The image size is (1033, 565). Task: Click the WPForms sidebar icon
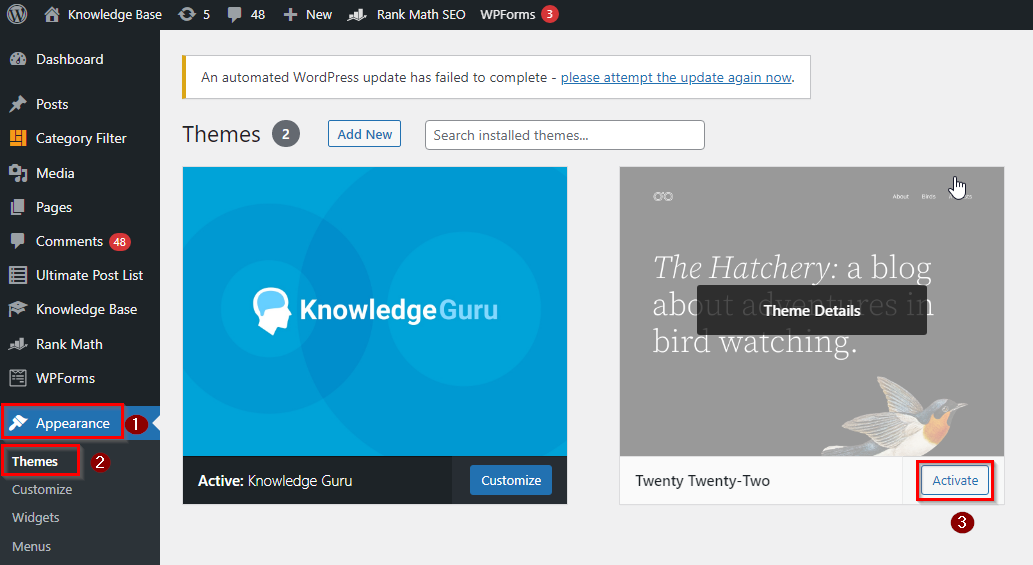(x=18, y=378)
